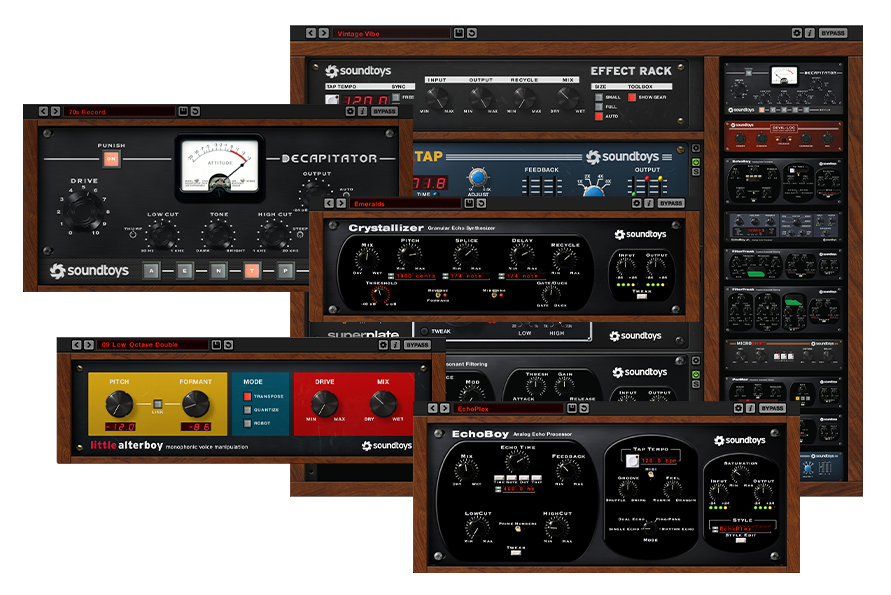This screenshot has height=595, width=891.
Task: Open the Style selector showing EchoPlex in EchoBoy
Action: 744,529
